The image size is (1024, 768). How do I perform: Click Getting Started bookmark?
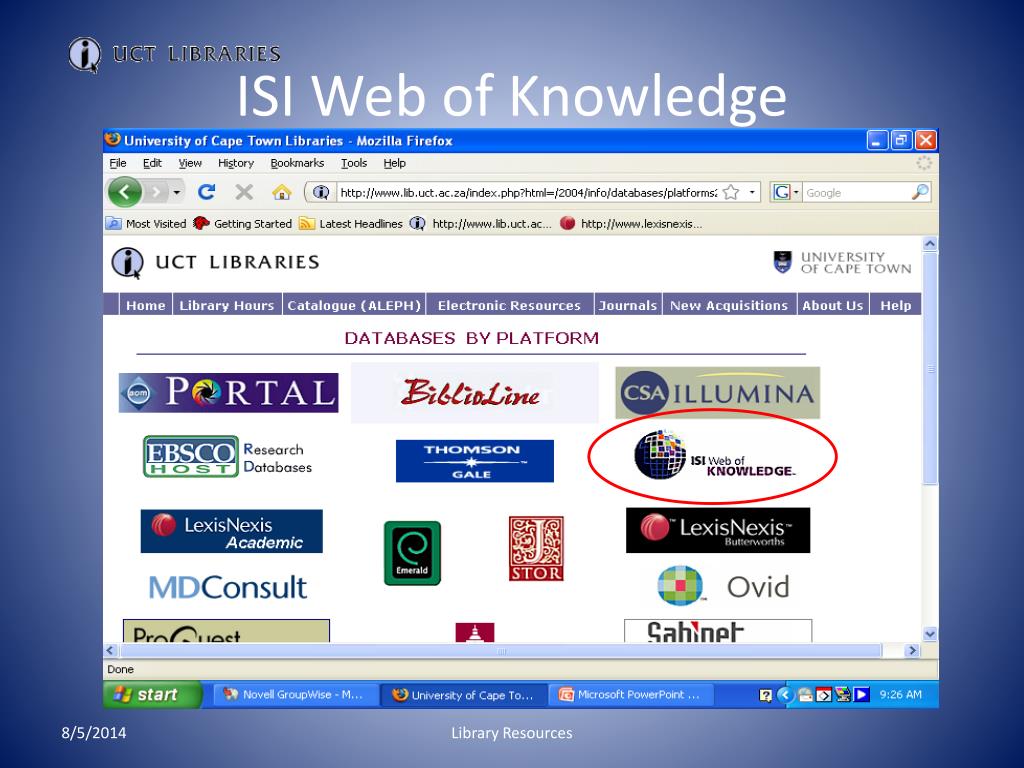point(243,223)
